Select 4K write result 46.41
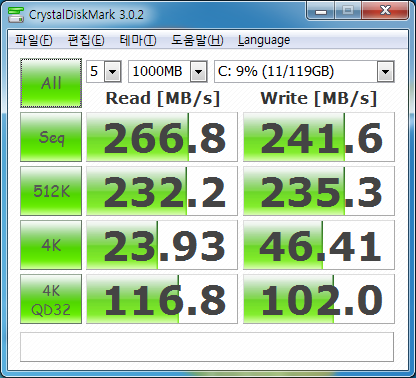Screen dimensions: 416x378 319,245
